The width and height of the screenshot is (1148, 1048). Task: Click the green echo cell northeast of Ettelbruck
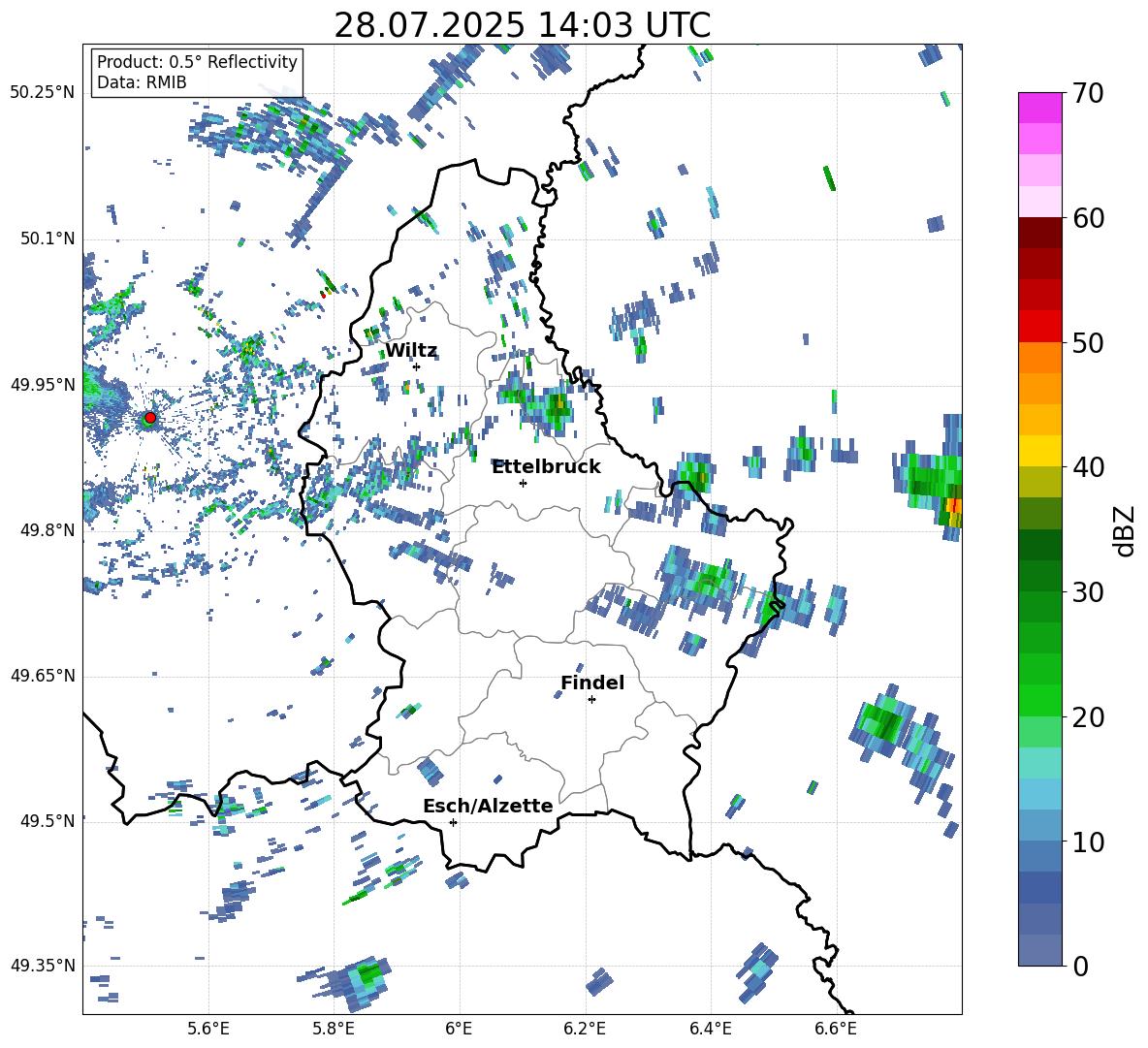point(558,406)
